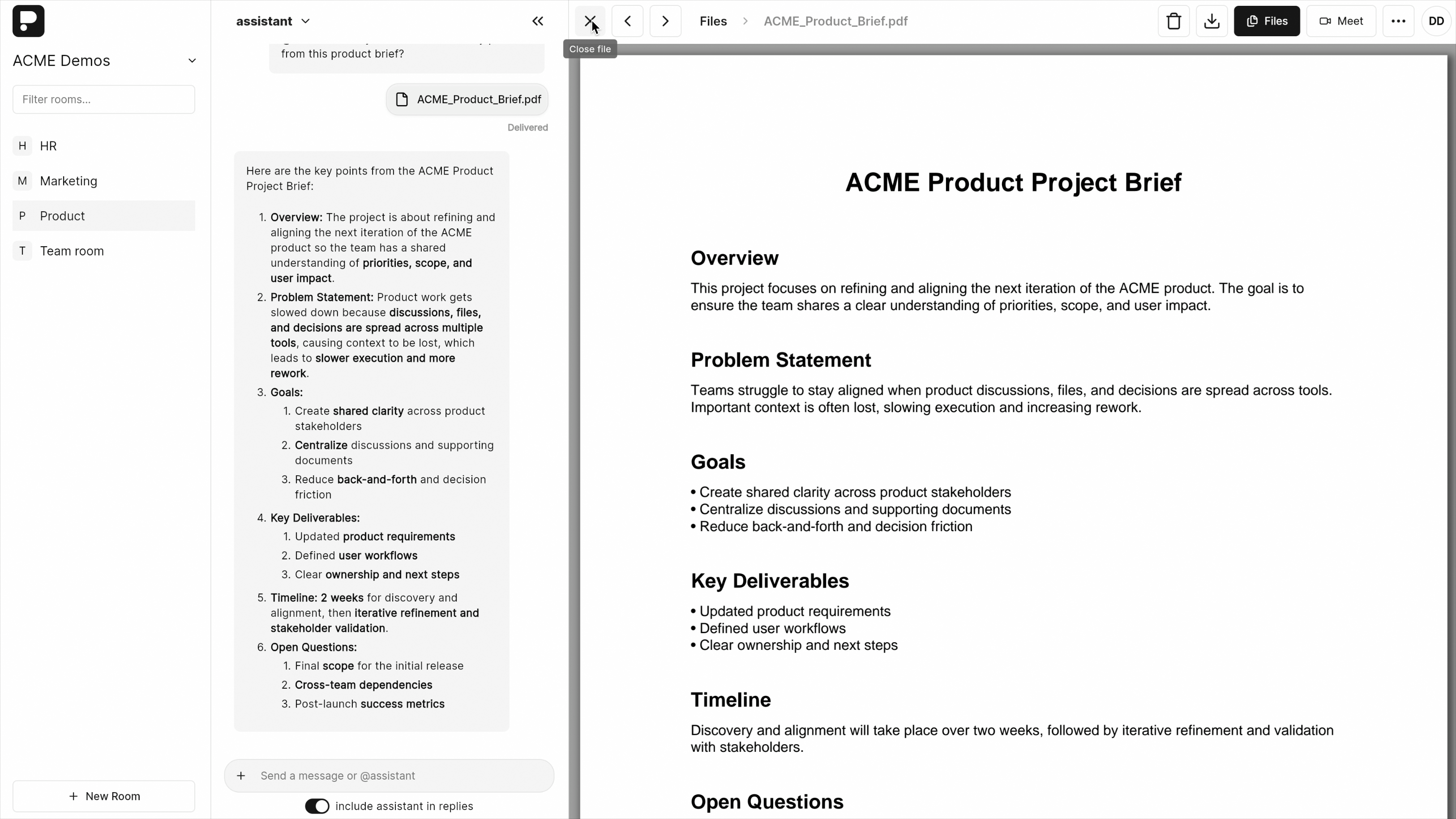The width and height of the screenshot is (1456, 819).
Task: Select the Marketing room
Action: [x=69, y=181]
